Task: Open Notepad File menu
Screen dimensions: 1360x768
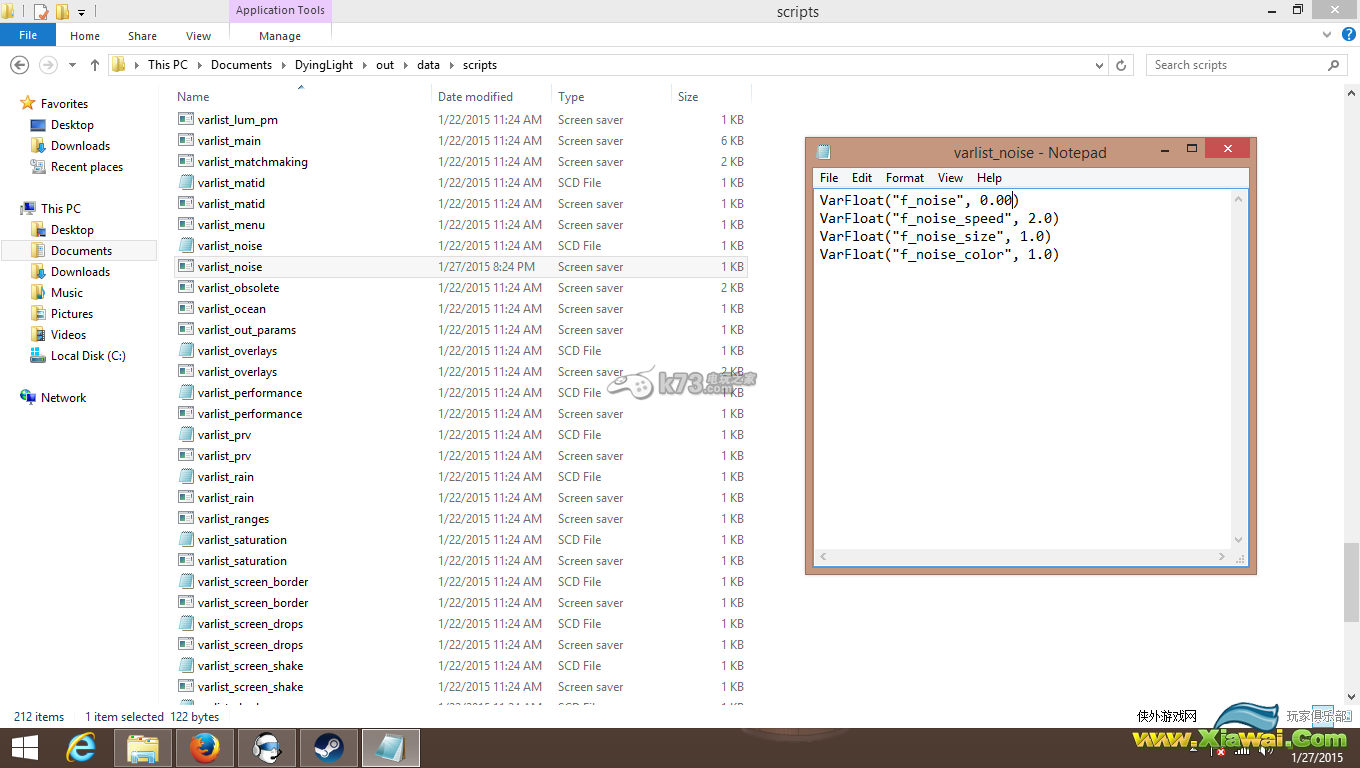Action: (829, 178)
